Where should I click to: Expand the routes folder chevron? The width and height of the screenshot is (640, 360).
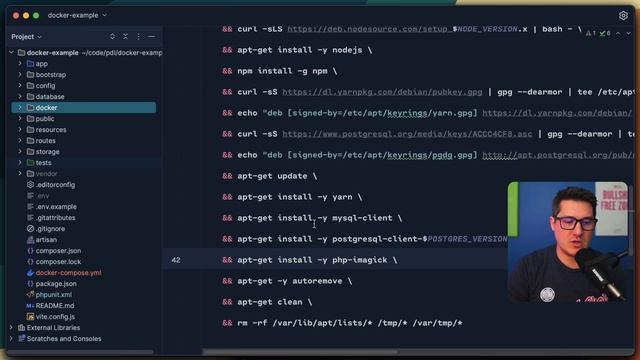(20, 141)
